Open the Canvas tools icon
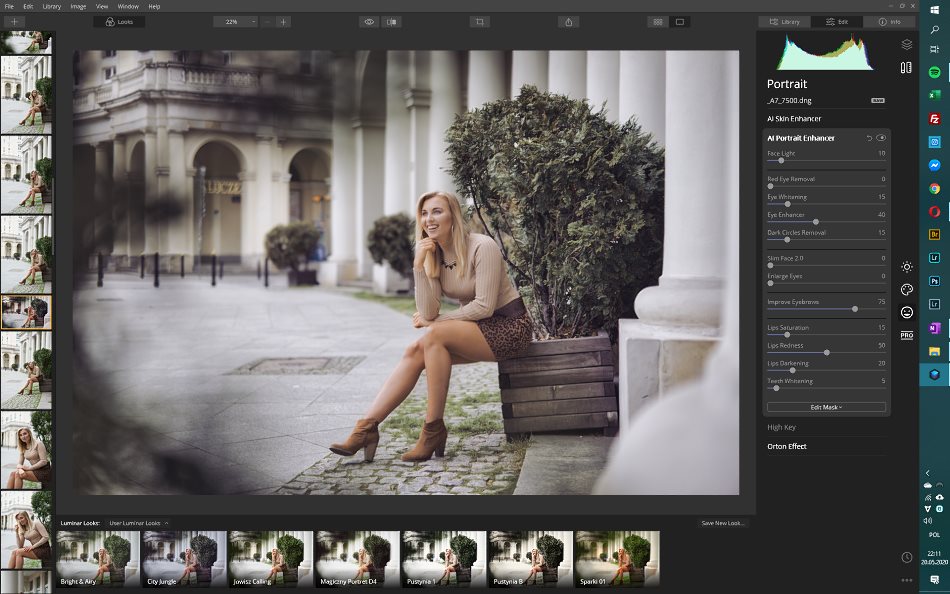This screenshot has width=950, height=594. [906, 67]
